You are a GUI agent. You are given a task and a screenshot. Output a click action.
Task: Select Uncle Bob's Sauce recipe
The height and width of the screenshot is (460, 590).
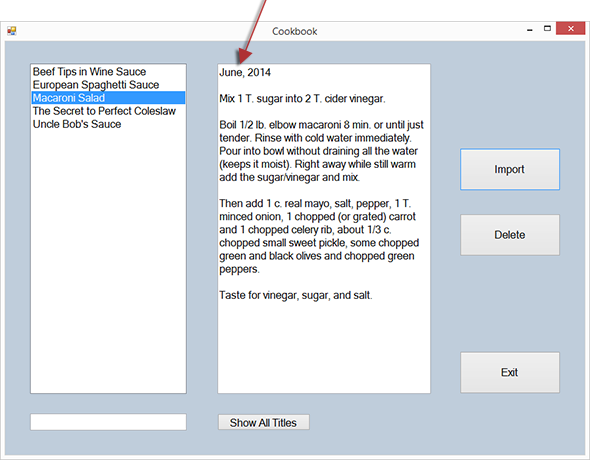coord(77,124)
